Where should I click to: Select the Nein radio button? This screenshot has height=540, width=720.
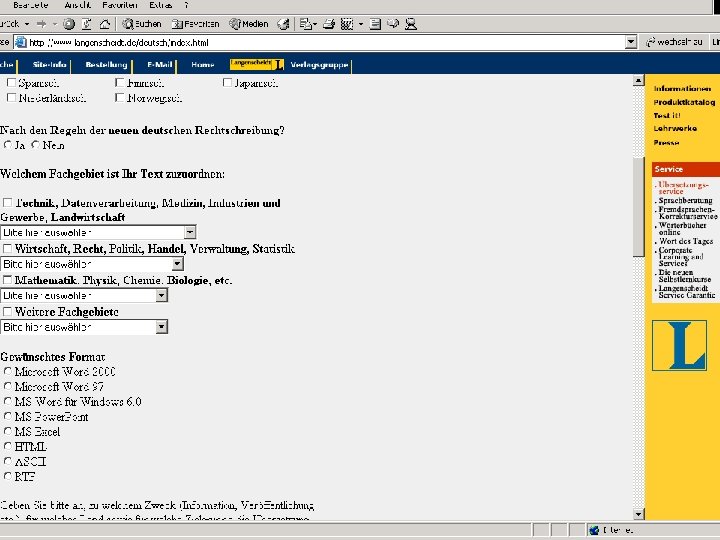[x=35, y=145]
